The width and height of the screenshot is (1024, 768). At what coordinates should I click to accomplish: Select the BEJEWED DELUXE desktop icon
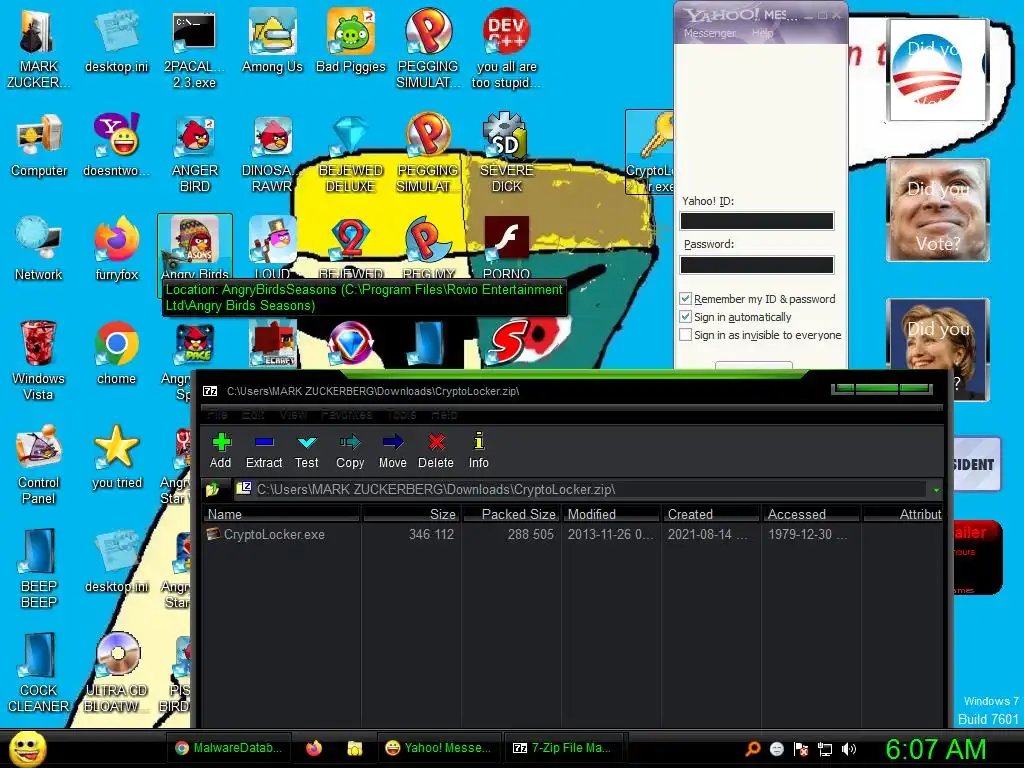(x=351, y=154)
